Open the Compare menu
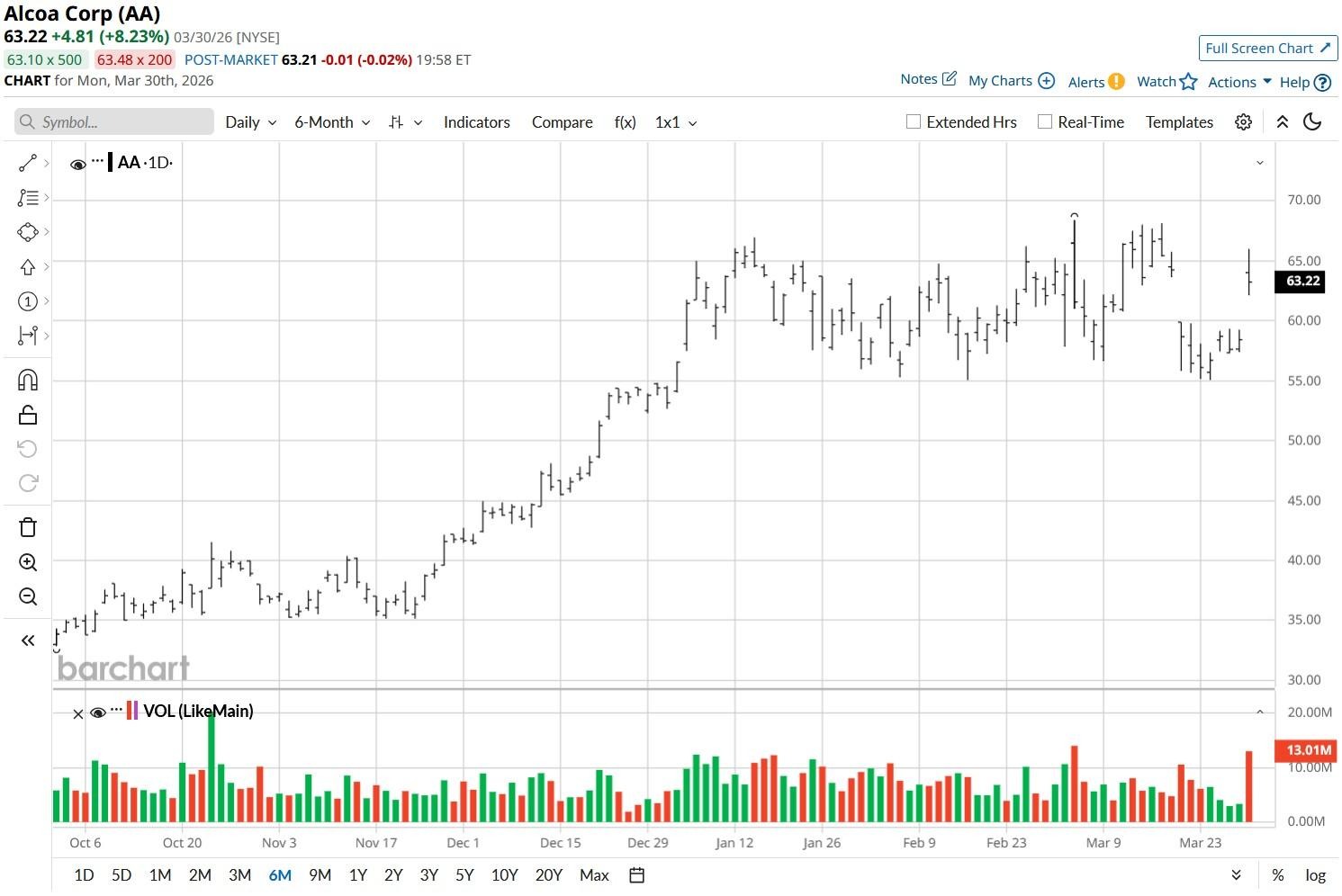Screen dimensions: 1342x896 (x=562, y=122)
